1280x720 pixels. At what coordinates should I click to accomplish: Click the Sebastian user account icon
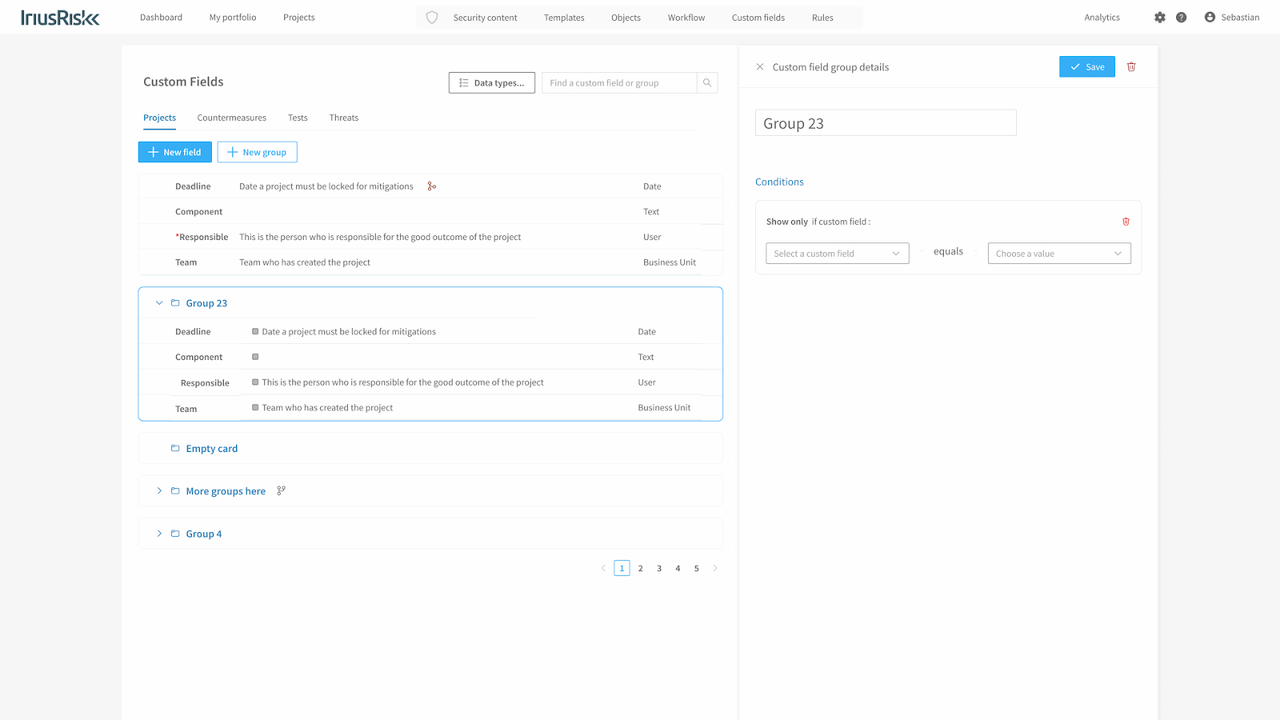(1210, 17)
